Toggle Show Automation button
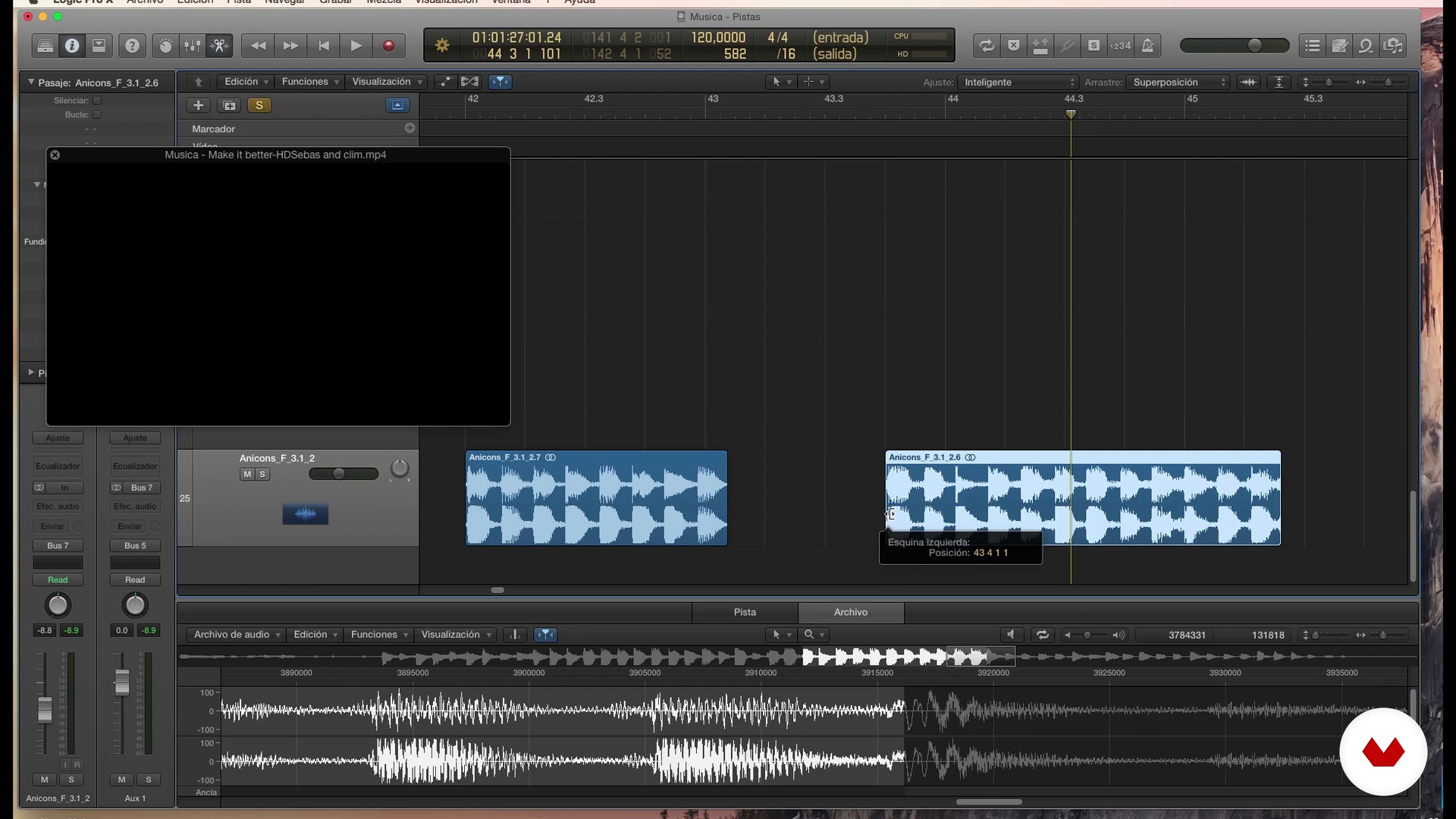The height and width of the screenshot is (819, 1456). (445, 82)
